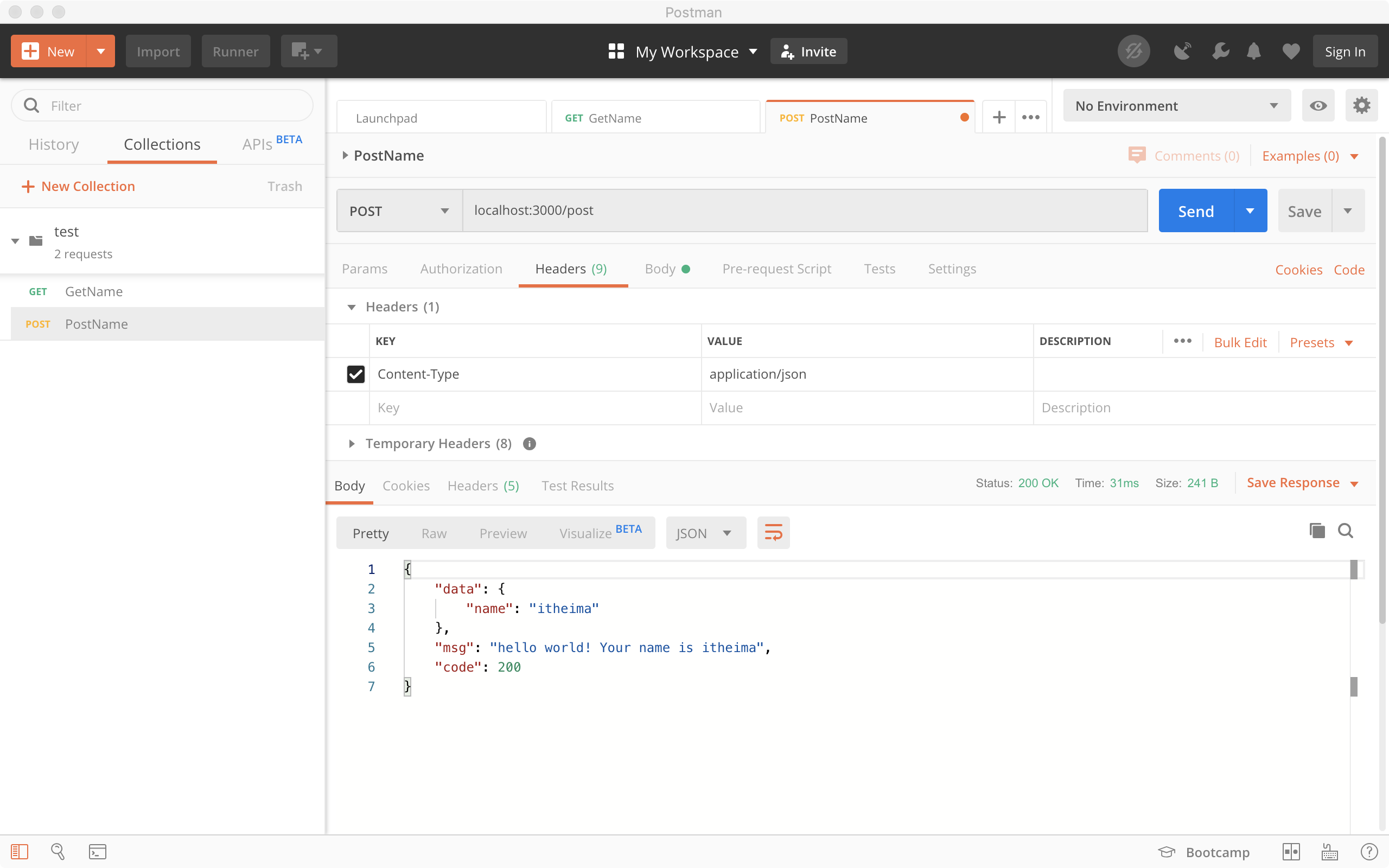Open the No Environment dropdown
This screenshot has height=868, width=1389.
pos(1177,106)
